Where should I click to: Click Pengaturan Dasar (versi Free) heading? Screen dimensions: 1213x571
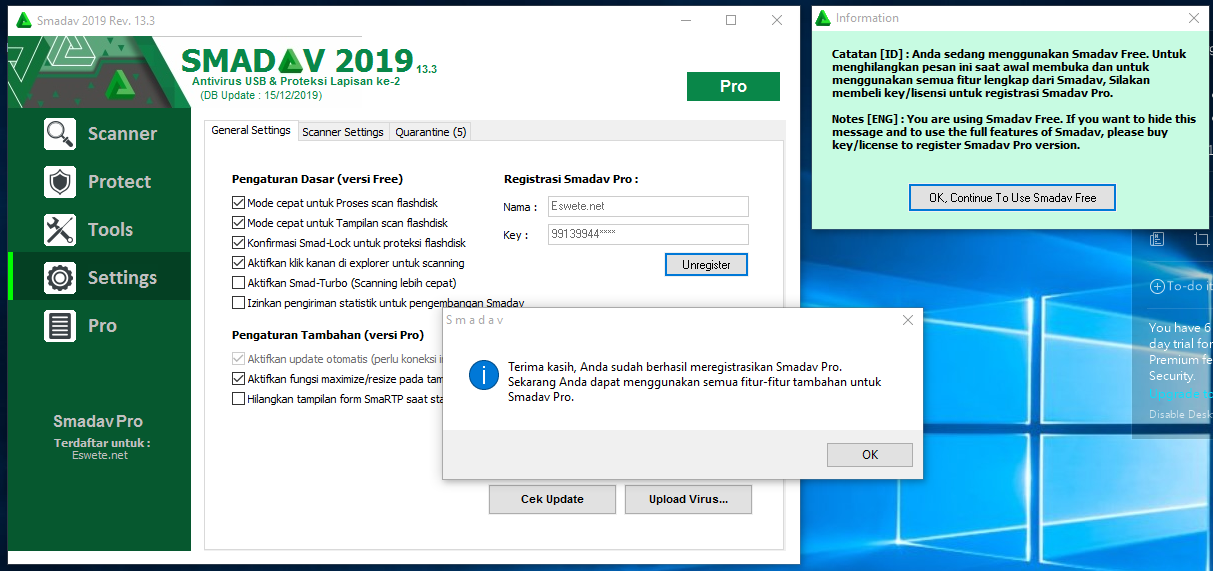(x=317, y=179)
